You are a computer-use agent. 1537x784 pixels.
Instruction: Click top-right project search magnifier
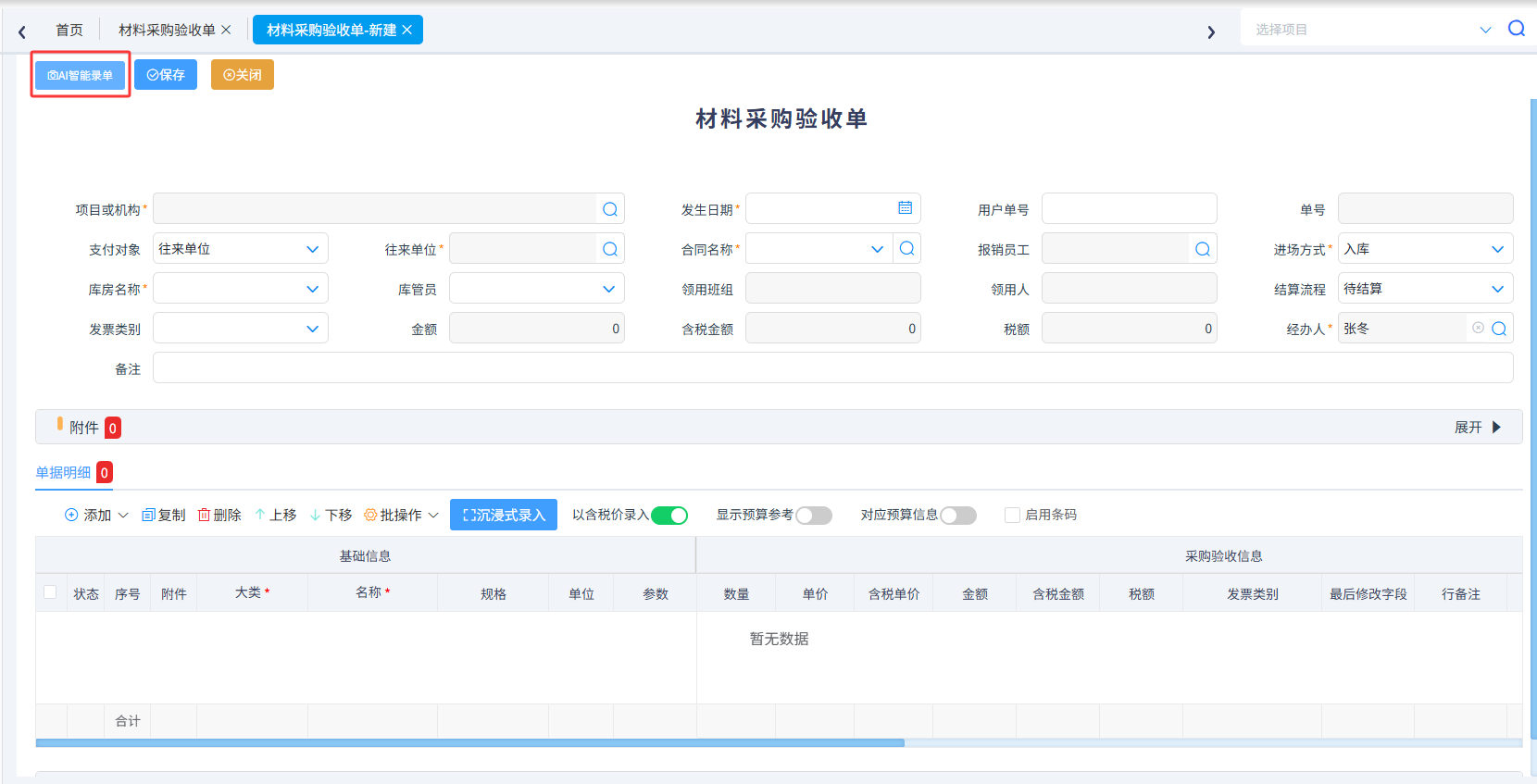point(1517,29)
